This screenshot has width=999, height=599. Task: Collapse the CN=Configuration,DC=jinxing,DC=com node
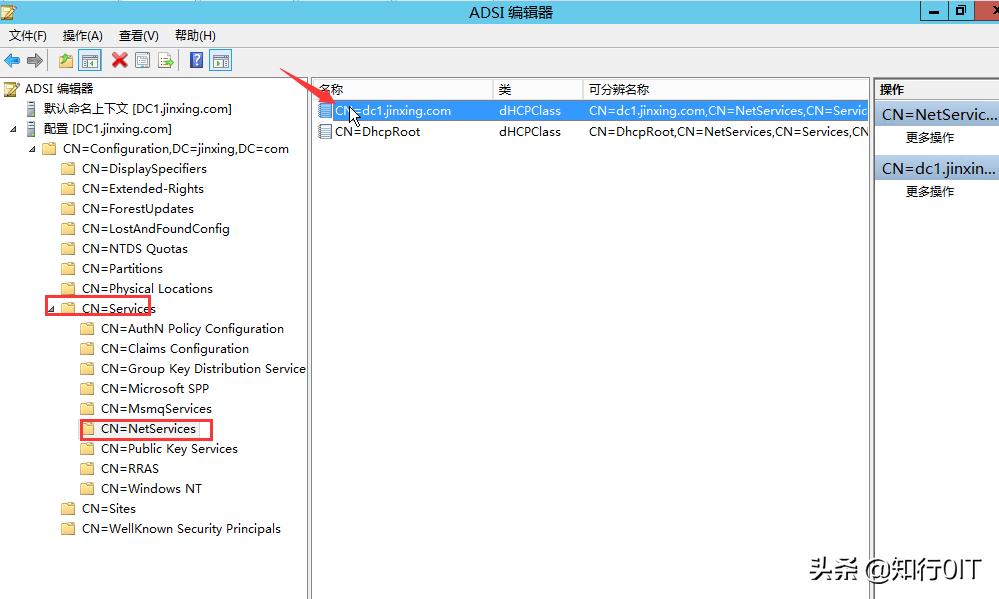tap(32, 149)
